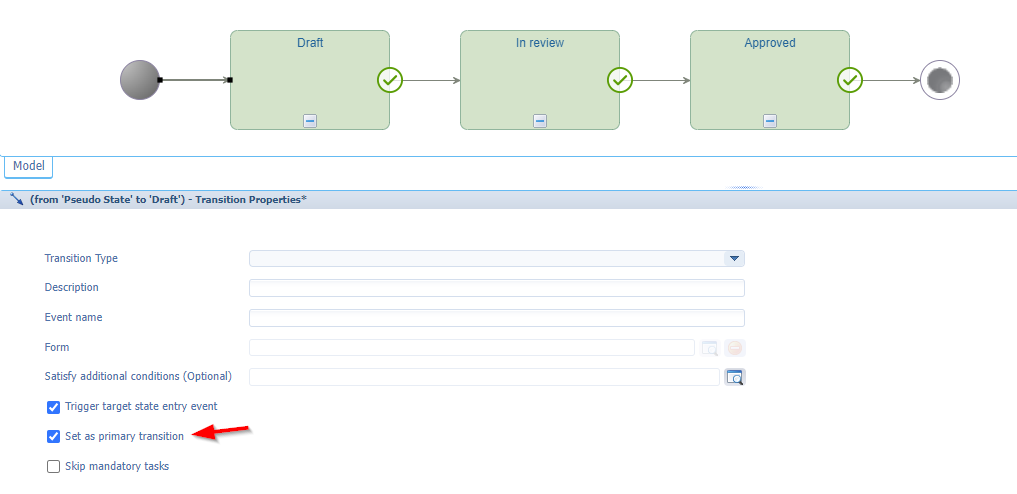The width and height of the screenshot is (1017, 494).
Task: Collapse the Approved state box
Action: [x=770, y=121]
